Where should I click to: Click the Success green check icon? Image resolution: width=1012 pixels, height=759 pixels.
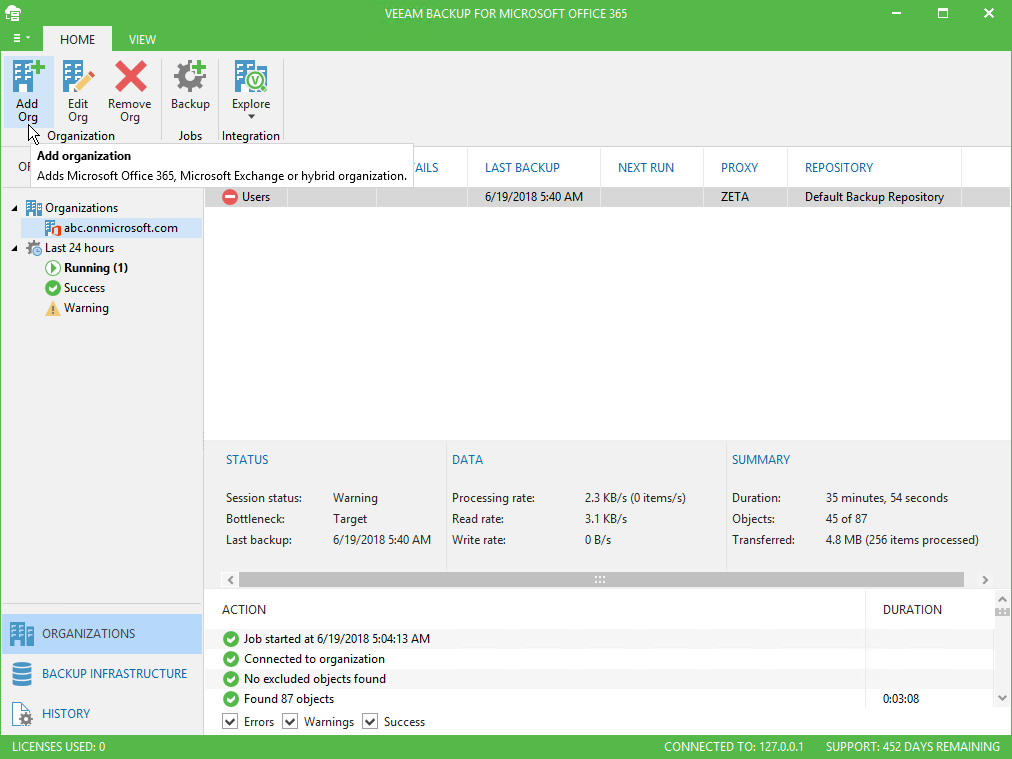(53, 288)
